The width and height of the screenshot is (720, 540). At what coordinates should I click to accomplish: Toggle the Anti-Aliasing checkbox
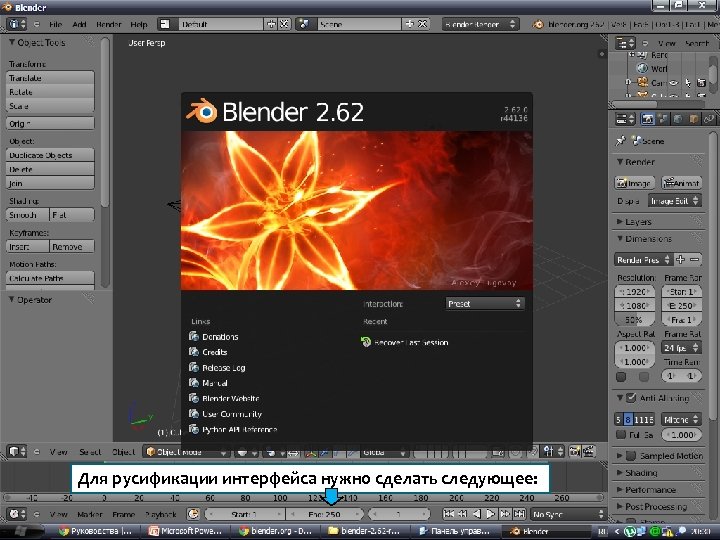(x=631, y=398)
